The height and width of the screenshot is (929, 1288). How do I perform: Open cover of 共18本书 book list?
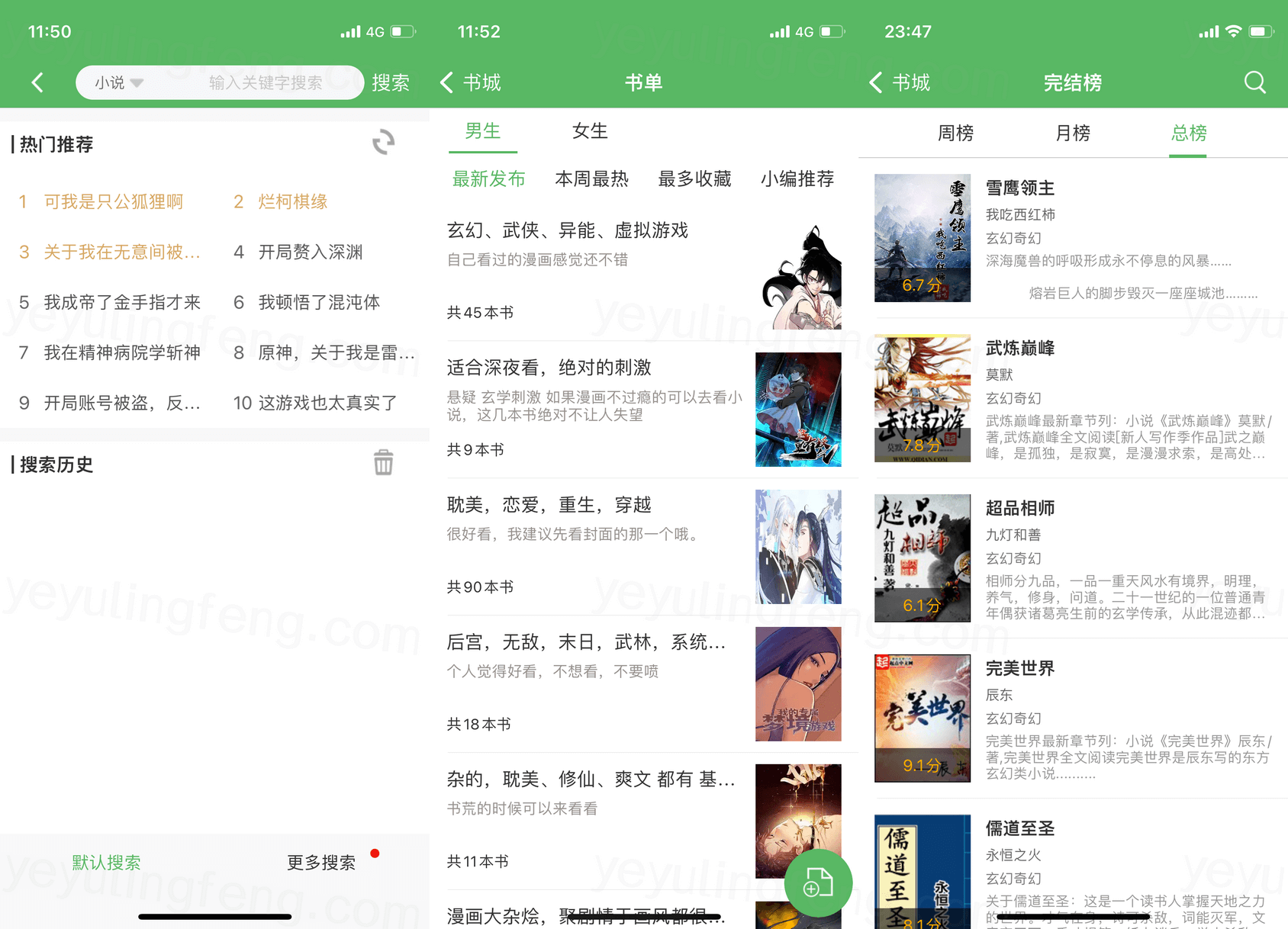pos(798,684)
